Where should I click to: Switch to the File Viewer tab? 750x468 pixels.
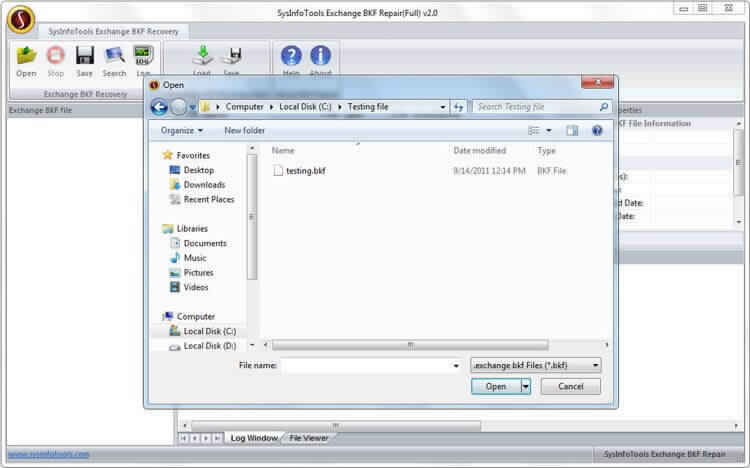pos(309,438)
